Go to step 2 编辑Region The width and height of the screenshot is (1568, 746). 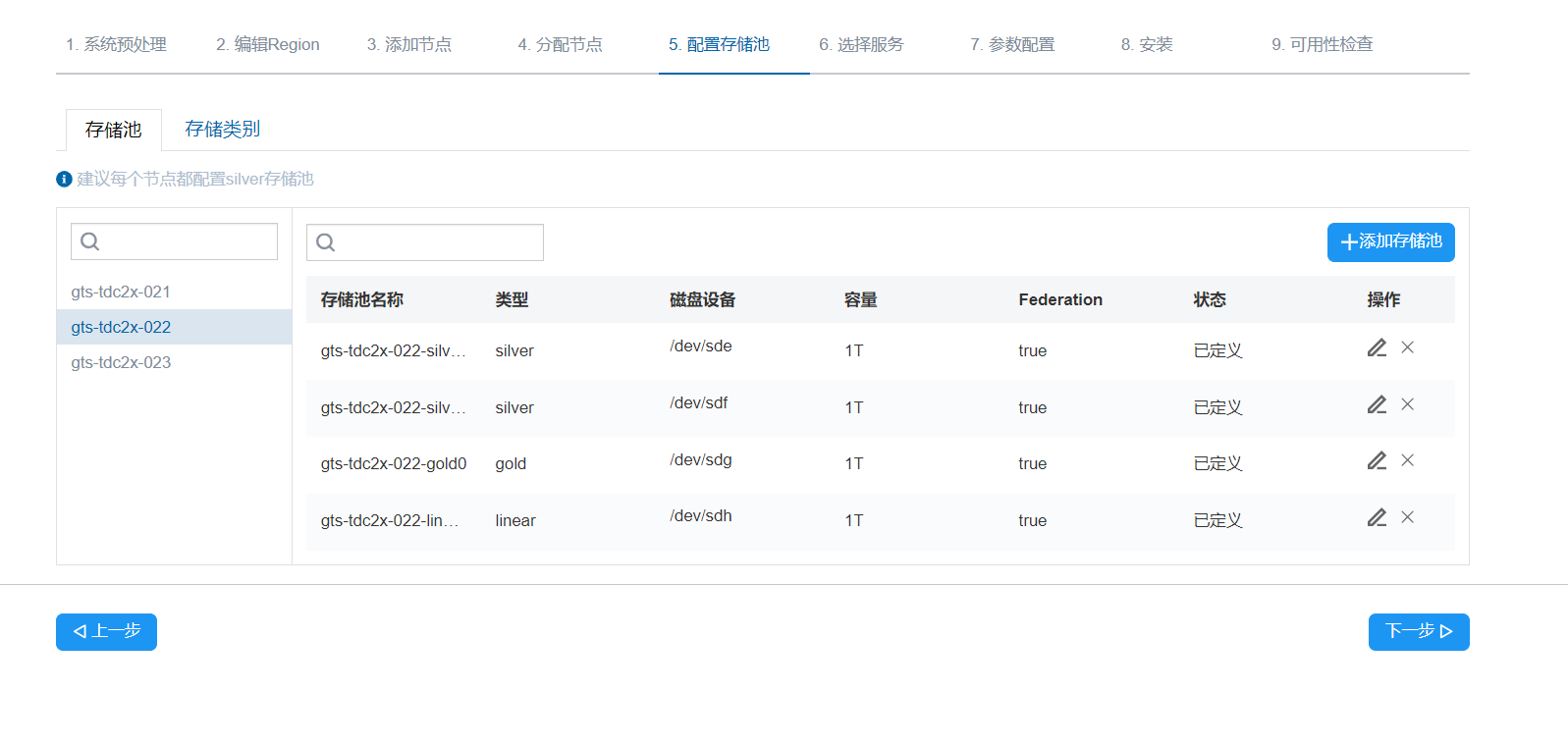(x=268, y=44)
